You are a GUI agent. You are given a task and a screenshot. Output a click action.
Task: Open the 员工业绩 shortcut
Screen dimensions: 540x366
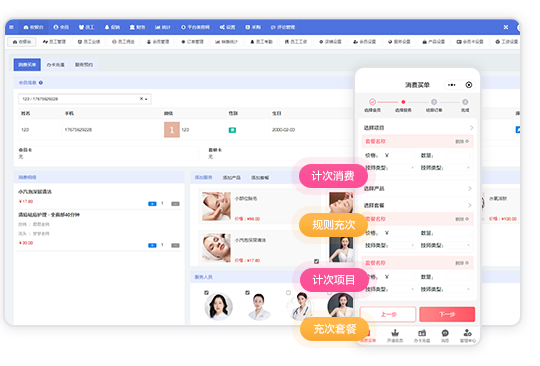click(x=89, y=42)
